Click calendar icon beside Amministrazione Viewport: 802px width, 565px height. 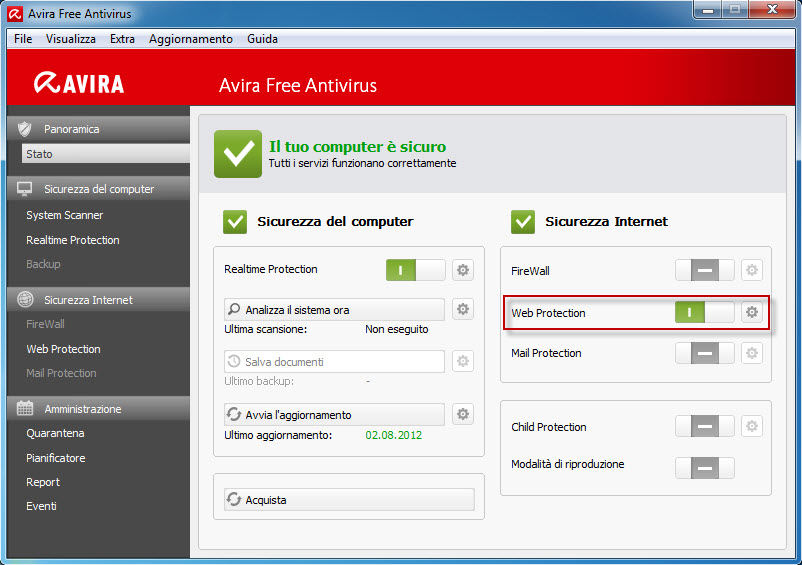tap(25, 408)
